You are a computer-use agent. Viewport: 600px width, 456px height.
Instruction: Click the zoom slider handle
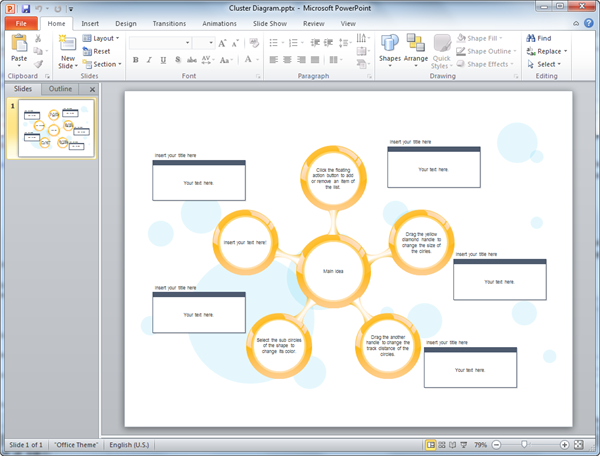[523, 444]
